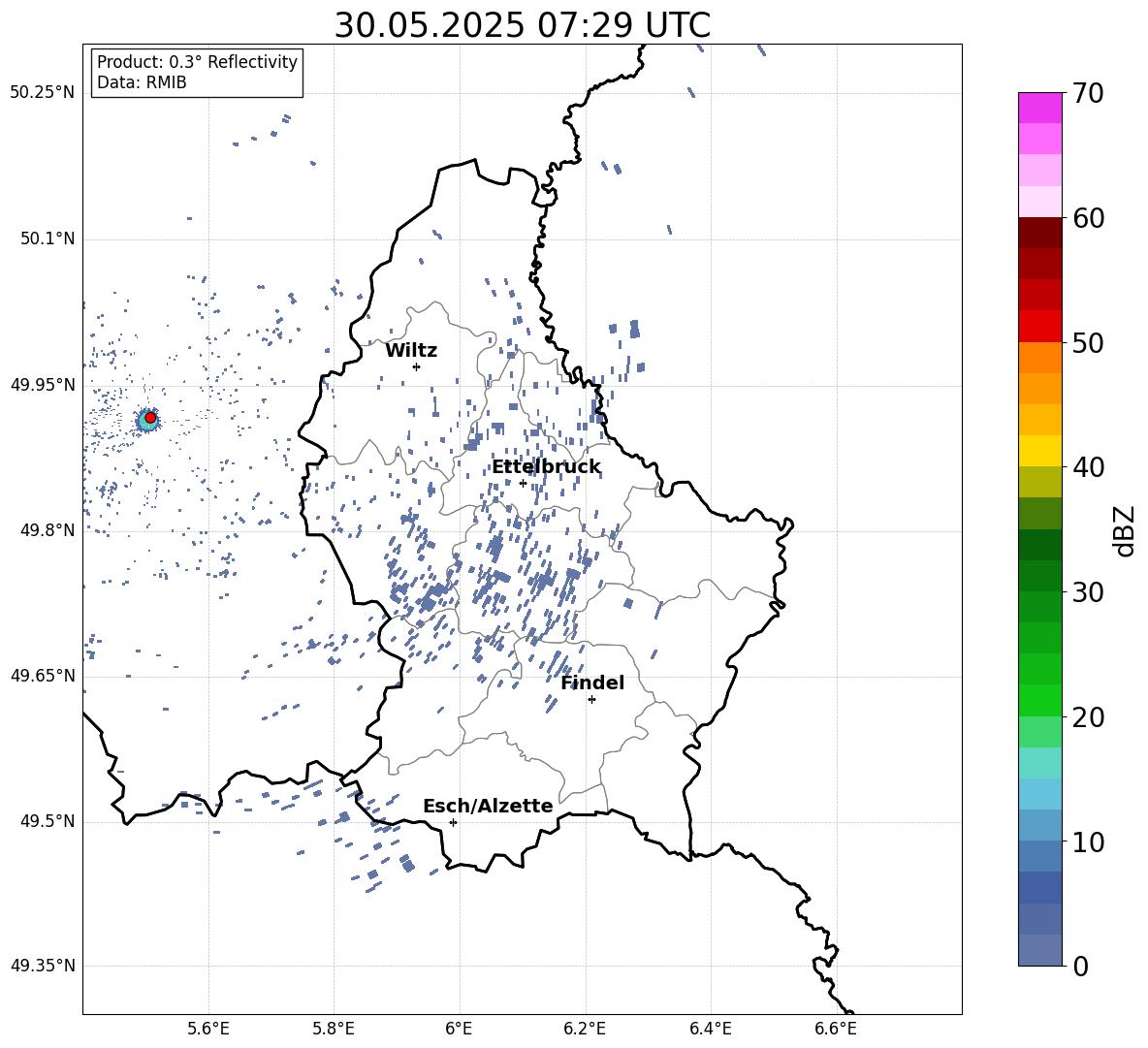Click the '5.6°E' longitude label

click(208, 1029)
